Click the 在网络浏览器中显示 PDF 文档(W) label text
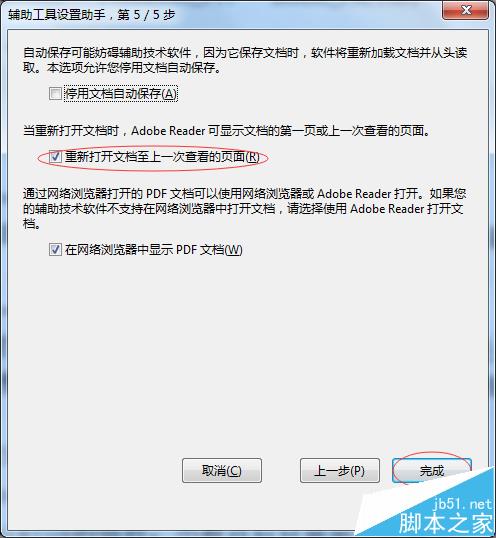Screen dimensions: 496x538 [x=153, y=250]
